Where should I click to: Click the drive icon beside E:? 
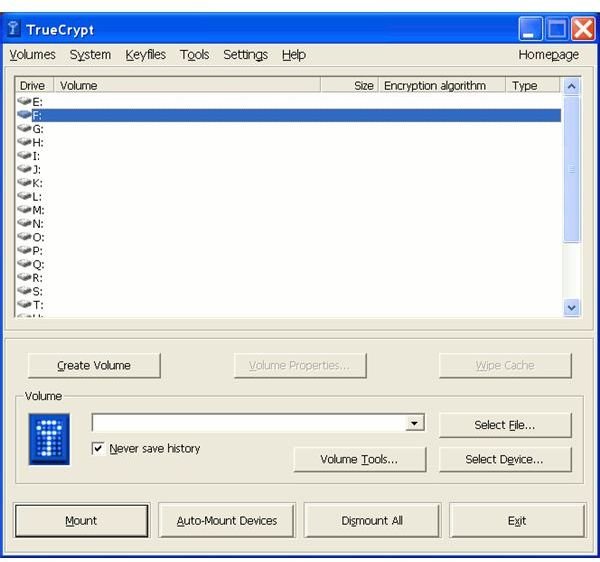tap(24, 101)
